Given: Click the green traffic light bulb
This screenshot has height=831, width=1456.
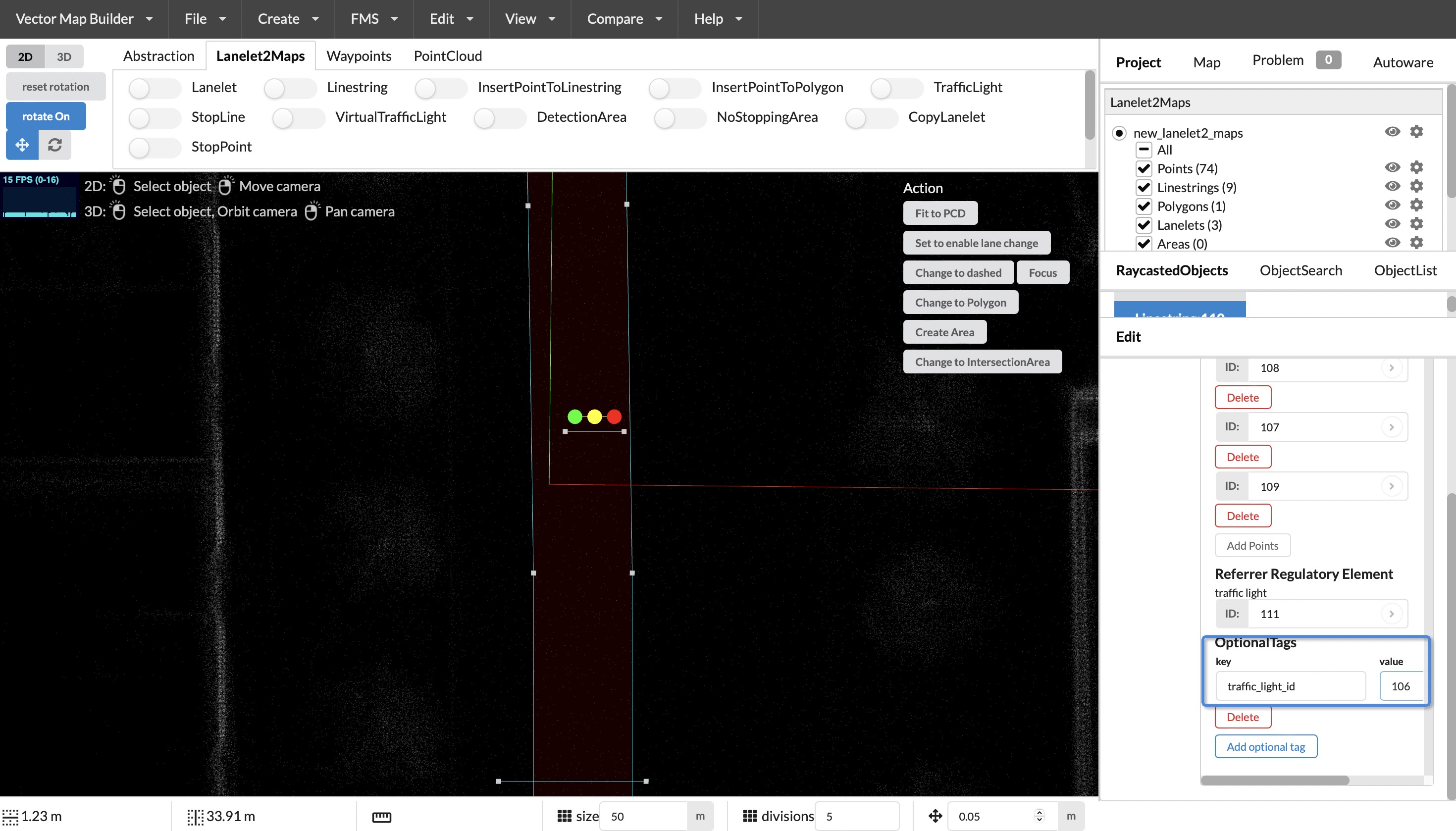Looking at the screenshot, I should click(x=575, y=416).
